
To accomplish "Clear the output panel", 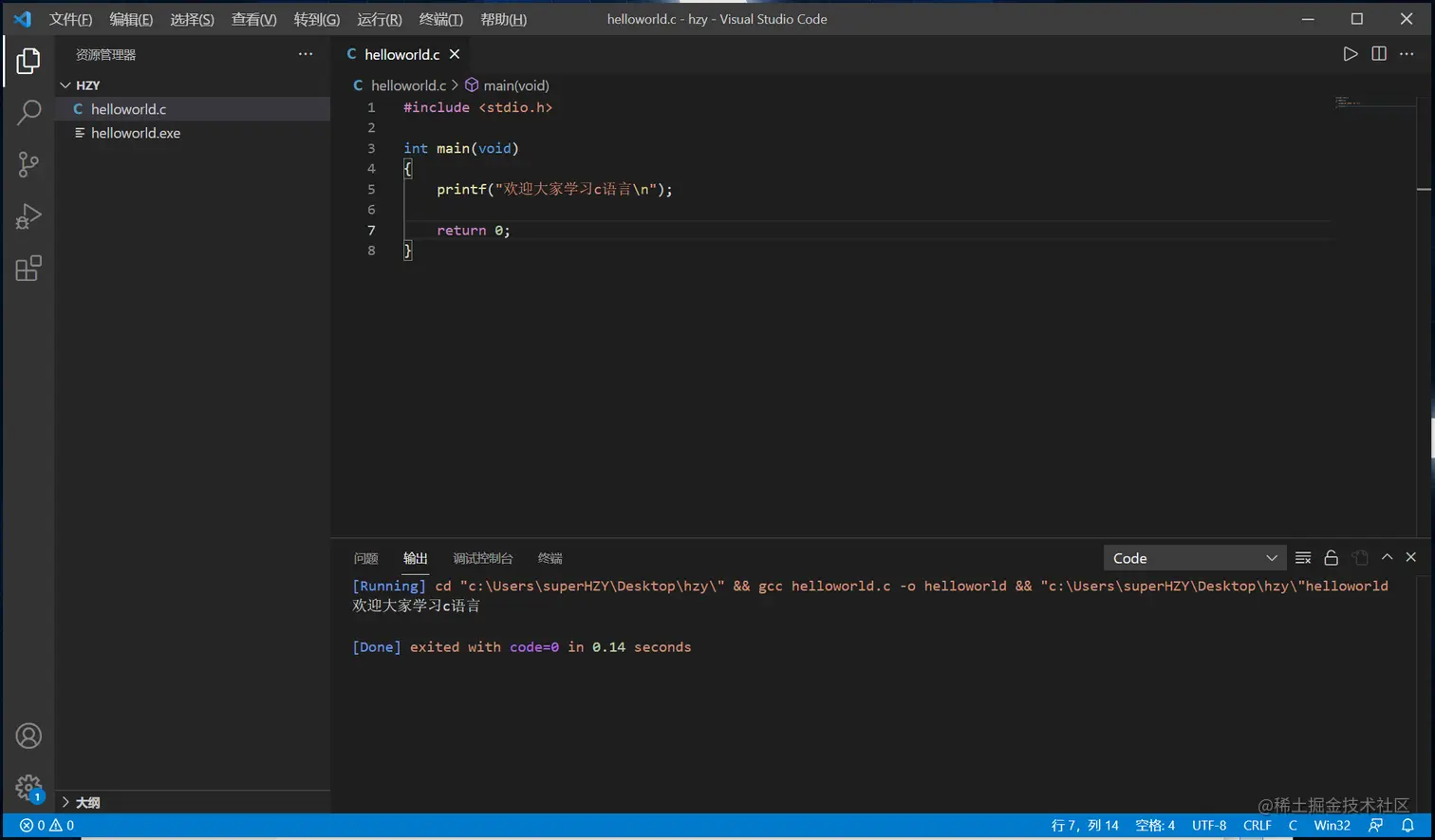I will pos(1303,558).
